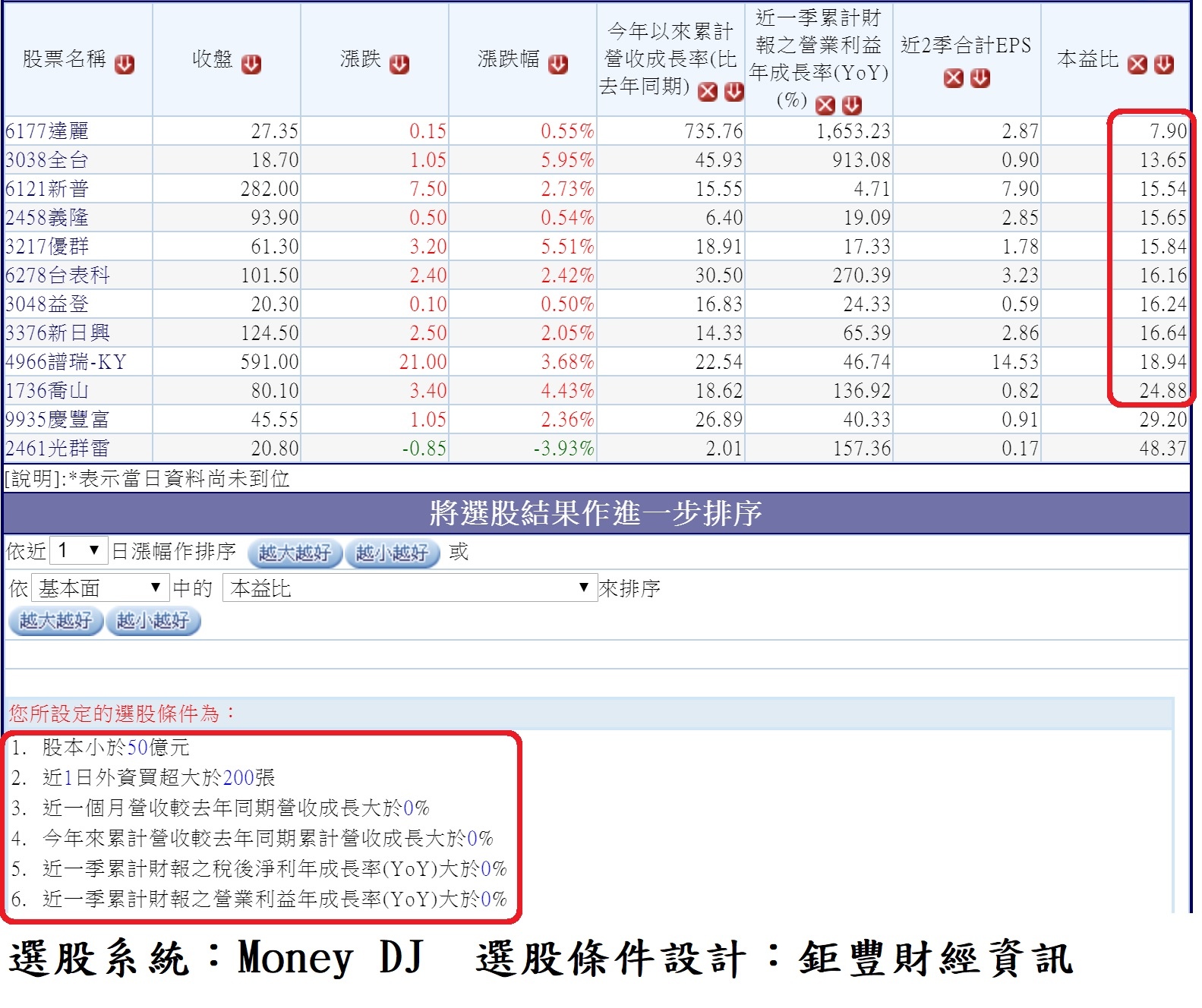
Task: Open stock link 2458義隆
Action: (47, 218)
